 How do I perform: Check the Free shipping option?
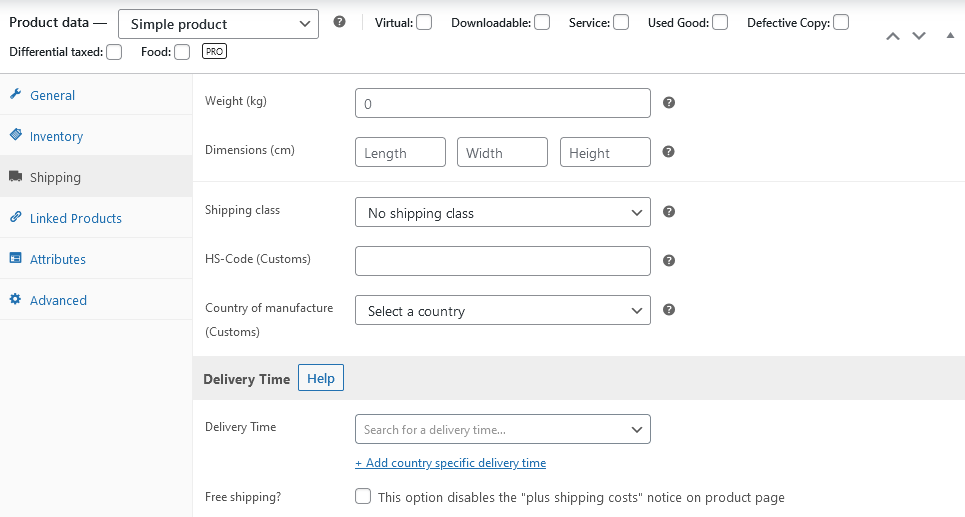pos(363,496)
